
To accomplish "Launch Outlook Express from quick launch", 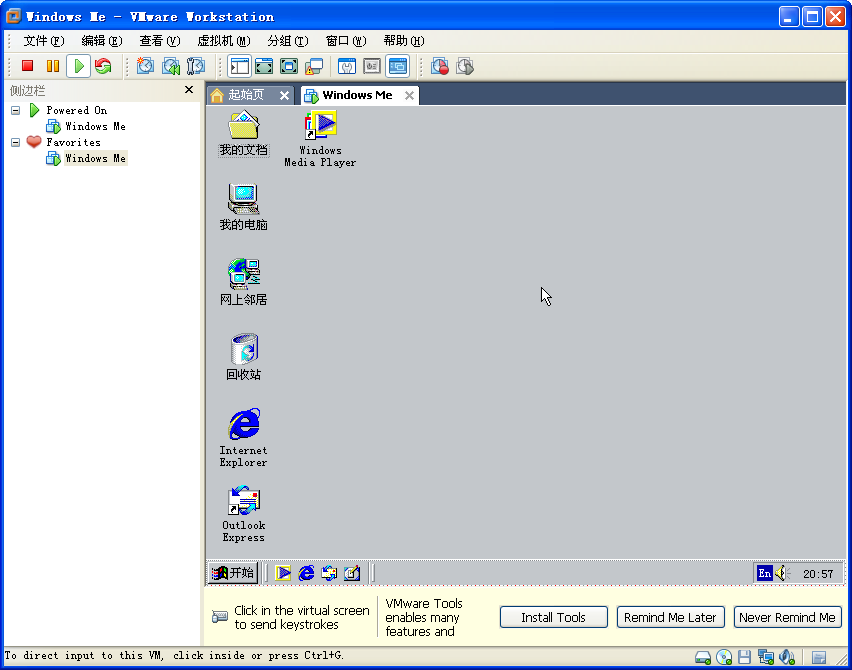I will click(x=329, y=573).
